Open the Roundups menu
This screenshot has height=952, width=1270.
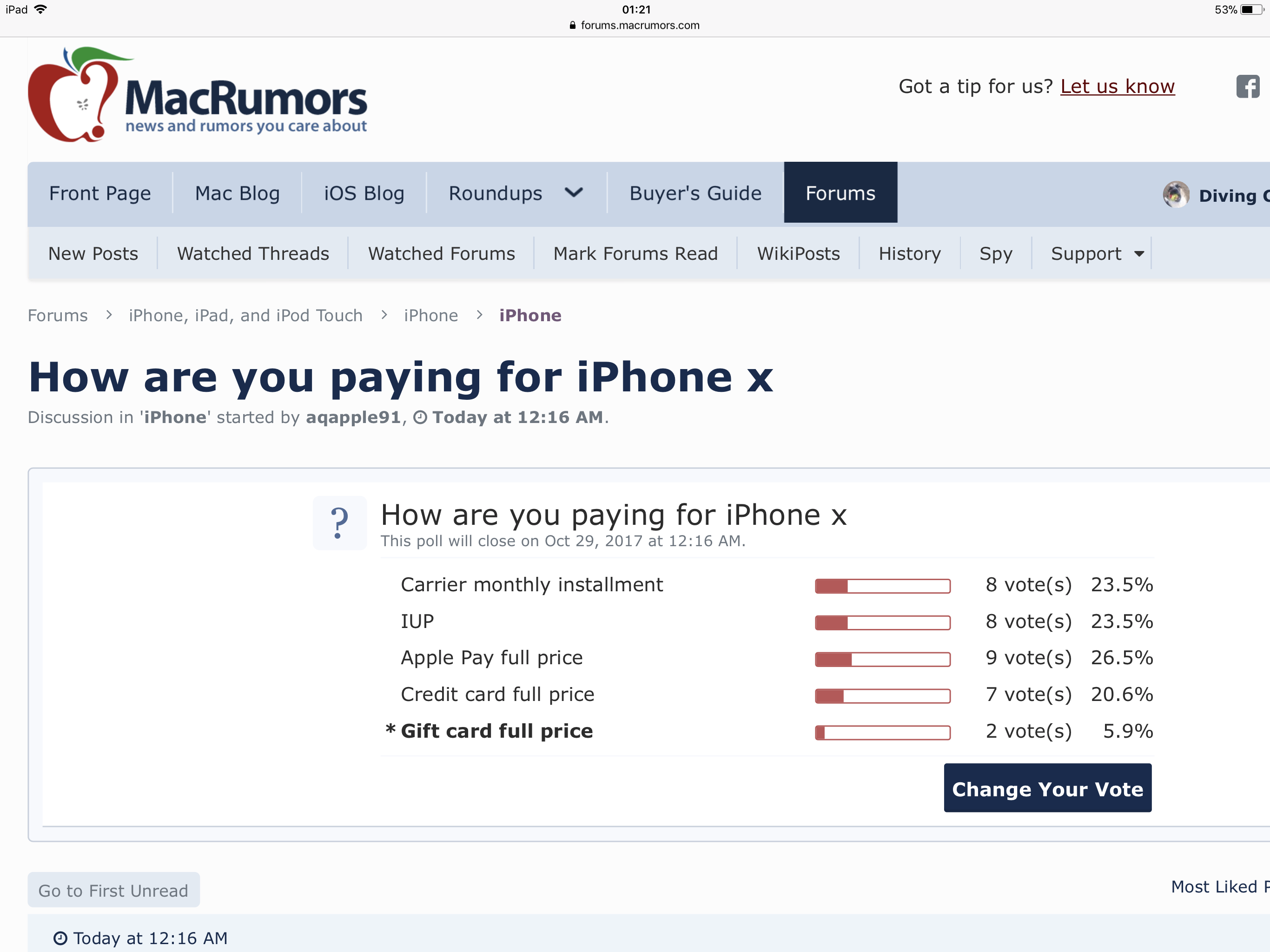496,193
